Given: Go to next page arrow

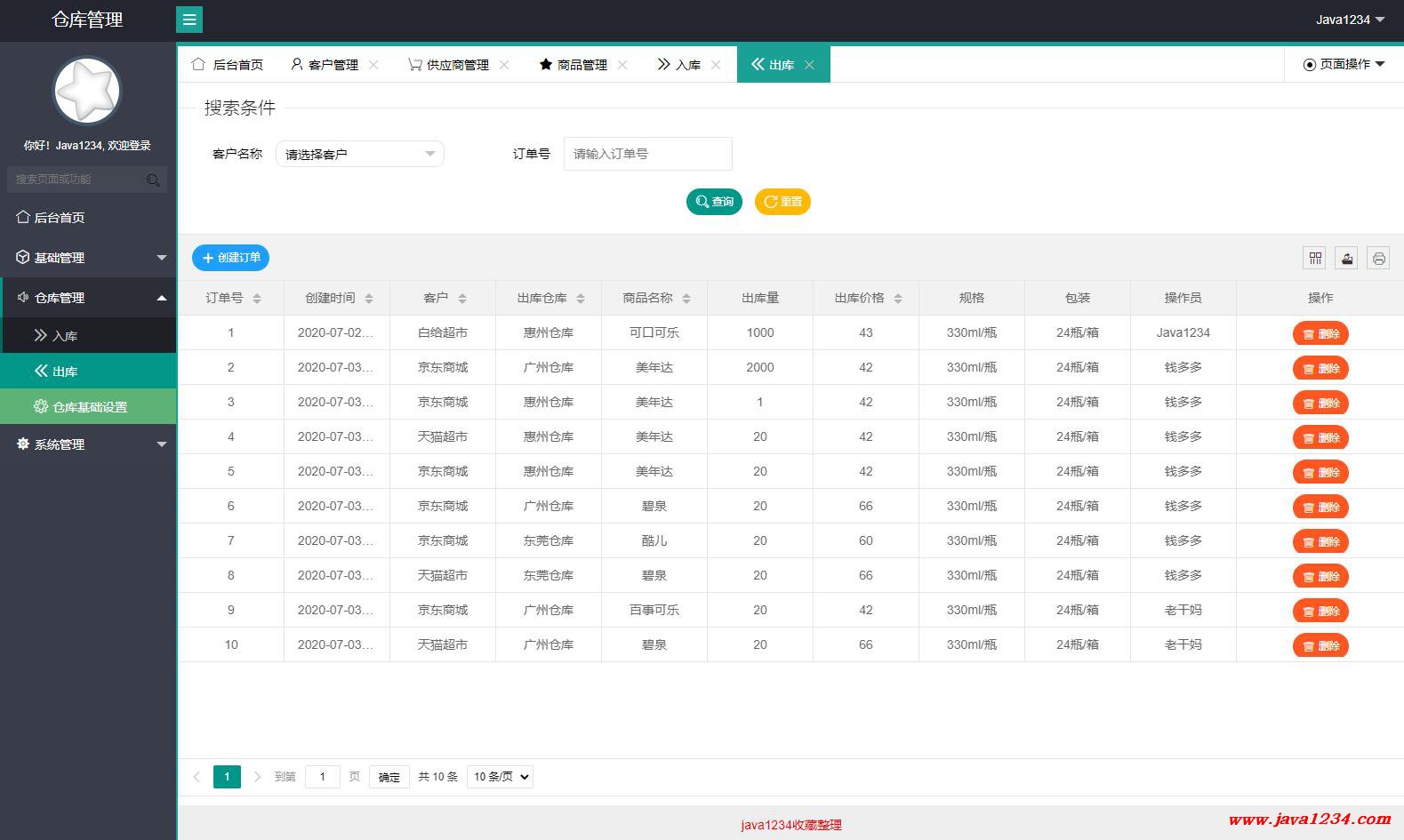Looking at the screenshot, I should (x=257, y=777).
